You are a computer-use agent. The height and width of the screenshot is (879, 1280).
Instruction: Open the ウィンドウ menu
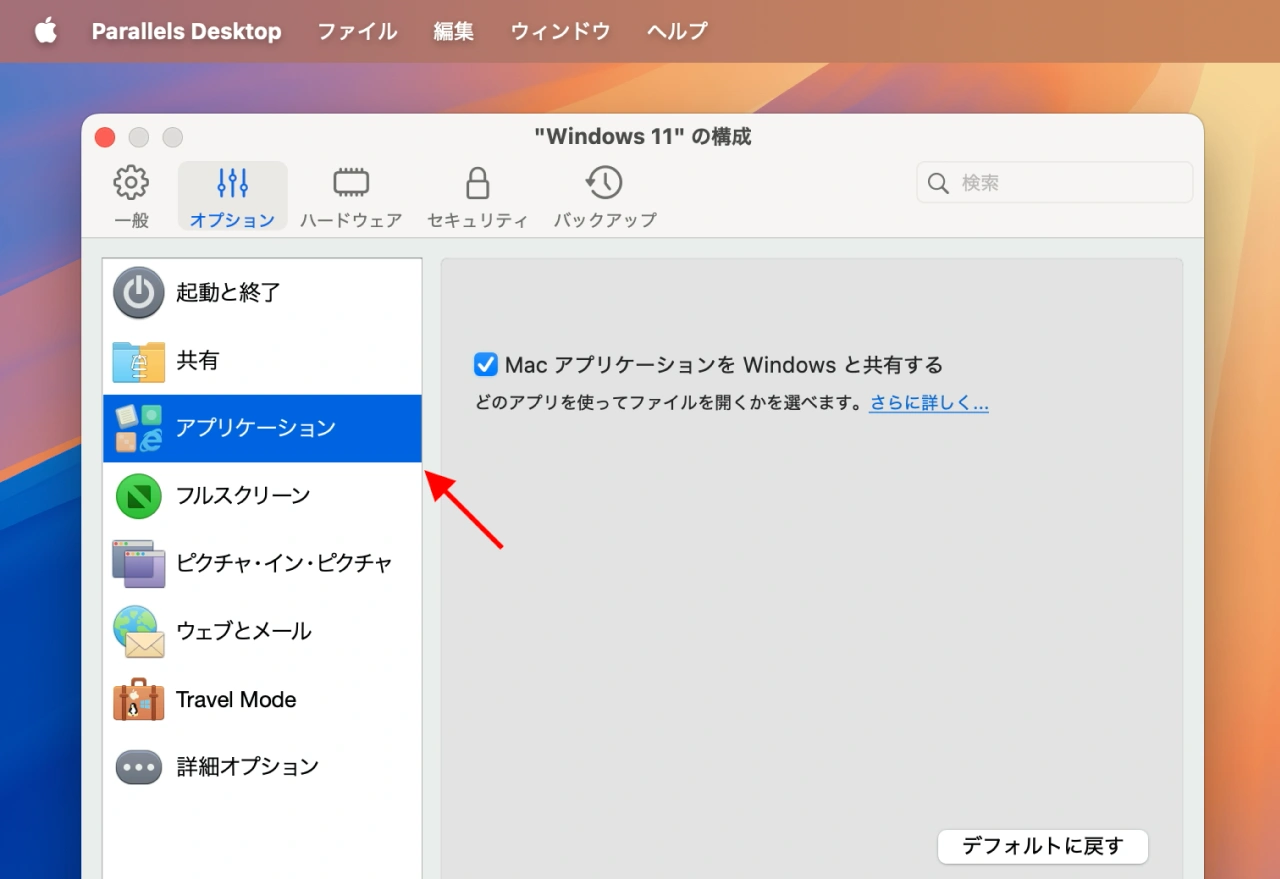560,31
